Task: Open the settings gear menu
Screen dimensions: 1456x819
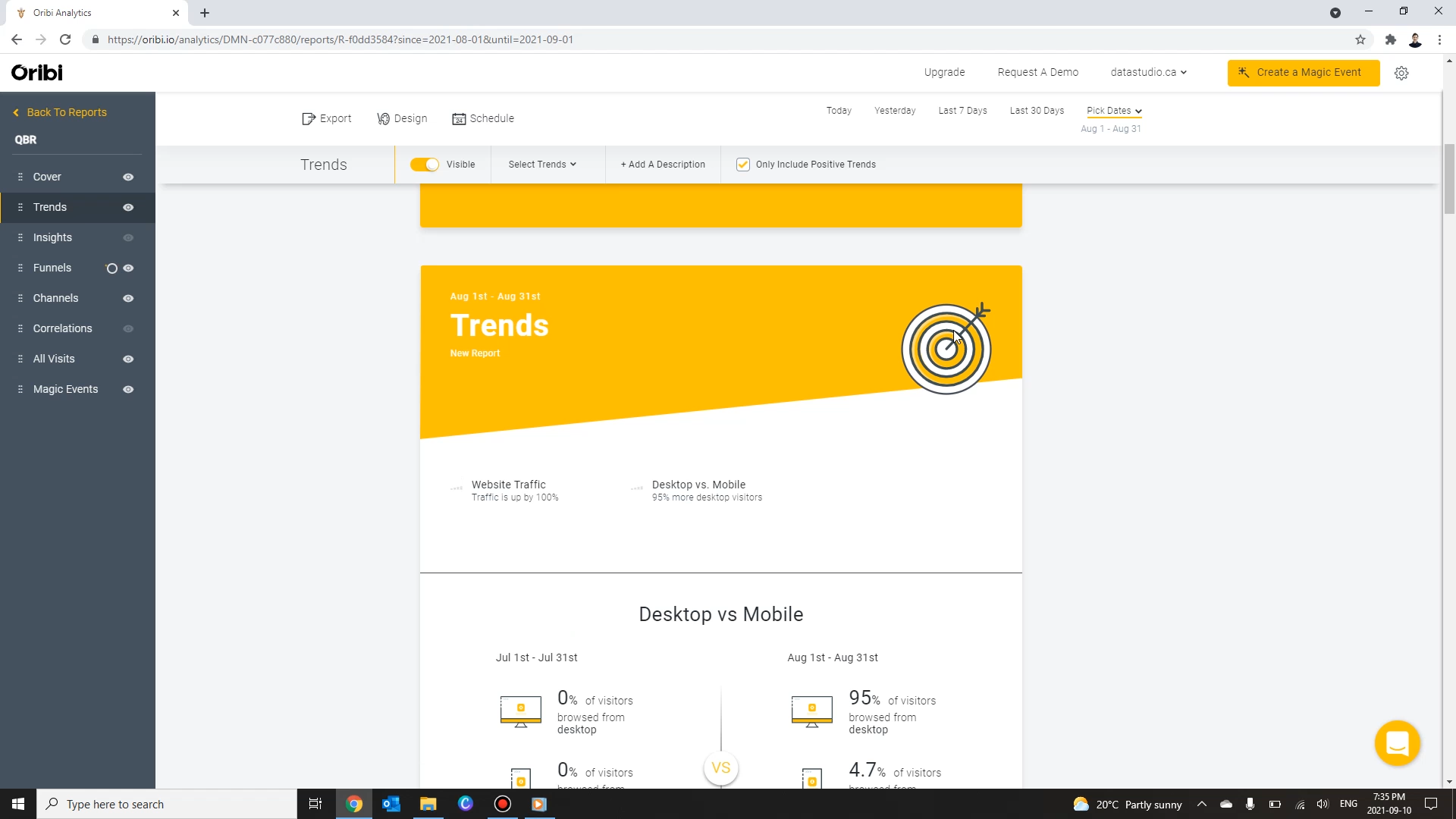Action: click(1402, 73)
